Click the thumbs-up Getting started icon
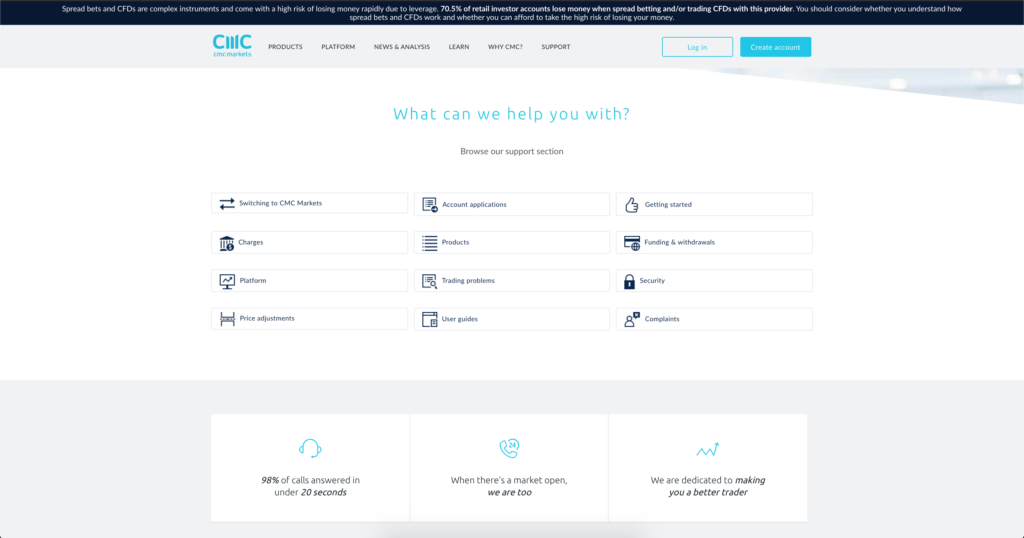 pyautogui.click(x=631, y=205)
